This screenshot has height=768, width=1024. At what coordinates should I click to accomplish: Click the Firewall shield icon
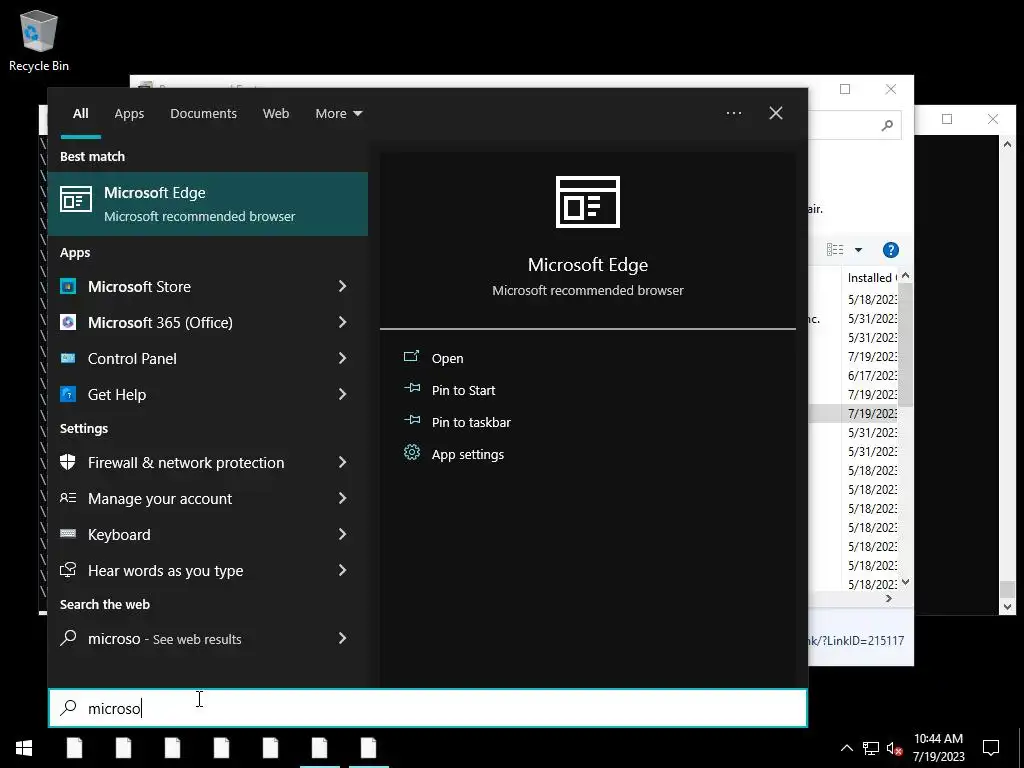pos(68,462)
